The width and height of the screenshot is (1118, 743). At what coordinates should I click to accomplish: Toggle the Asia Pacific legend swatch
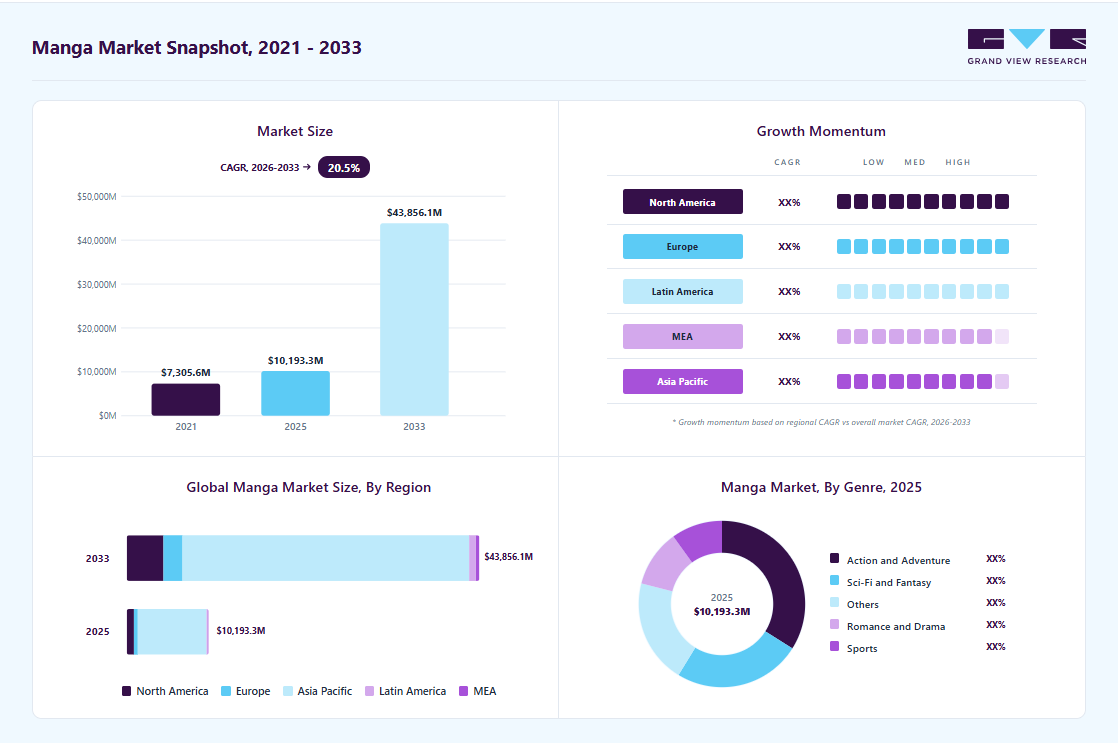(x=287, y=691)
